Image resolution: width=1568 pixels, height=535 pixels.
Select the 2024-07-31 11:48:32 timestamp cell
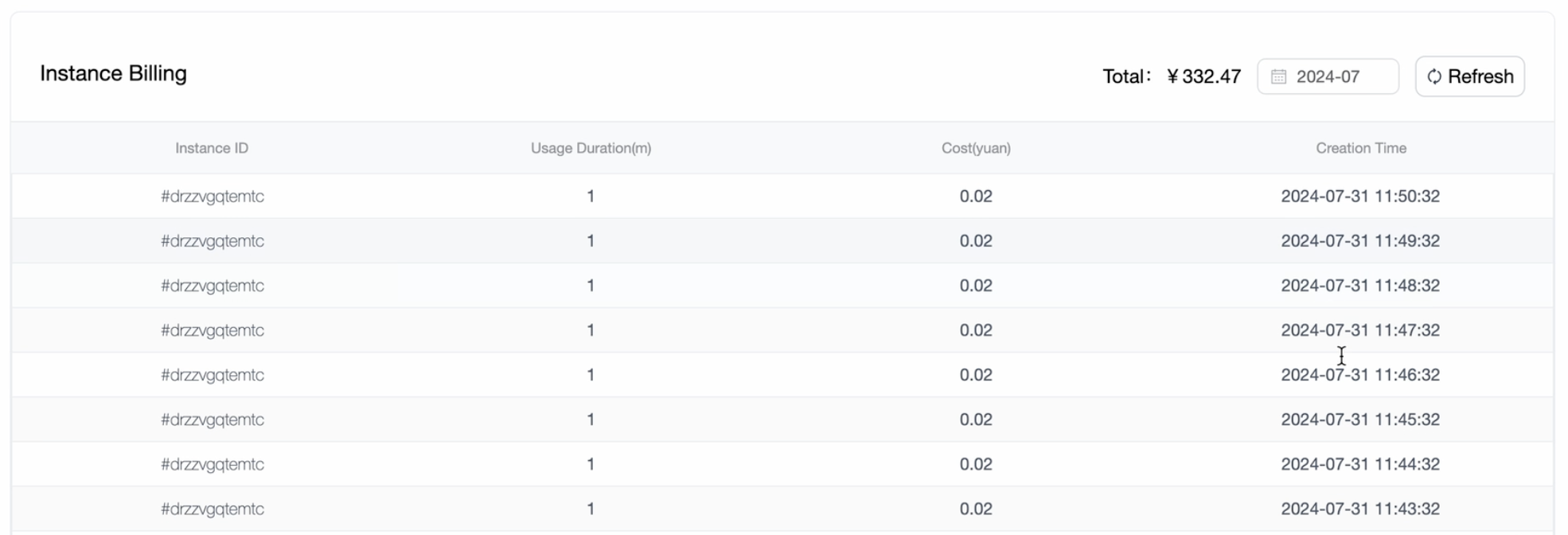1360,285
